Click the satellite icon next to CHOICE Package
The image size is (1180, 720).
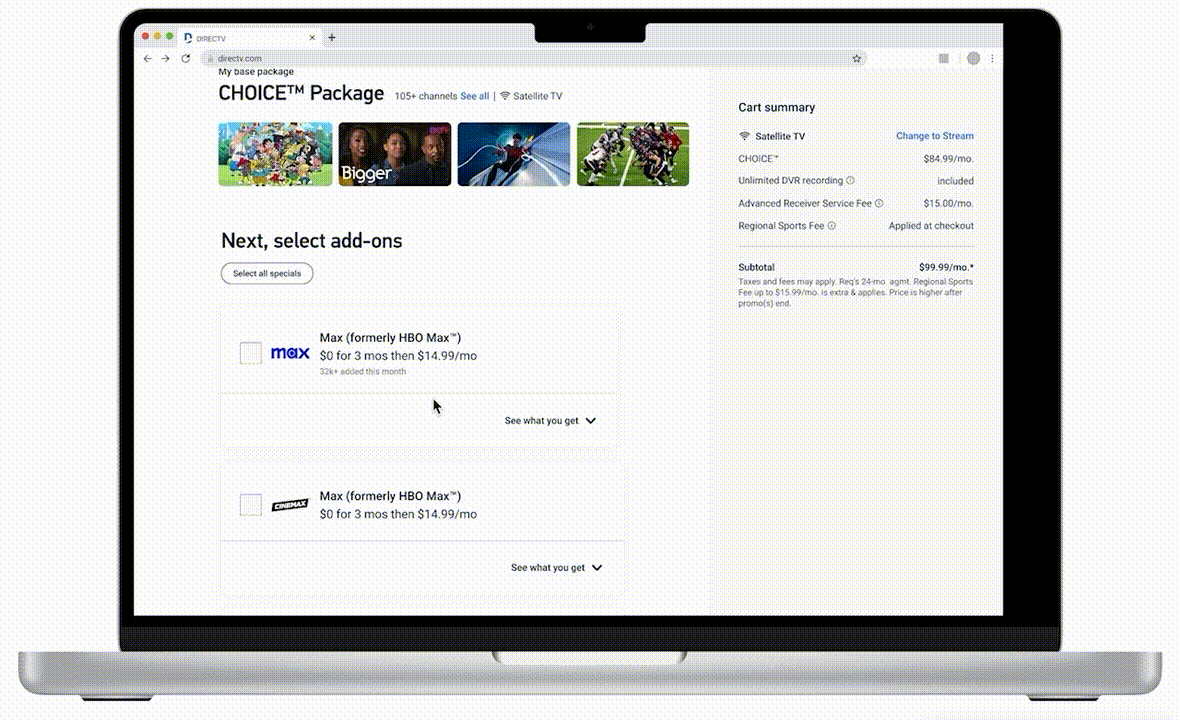click(505, 96)
